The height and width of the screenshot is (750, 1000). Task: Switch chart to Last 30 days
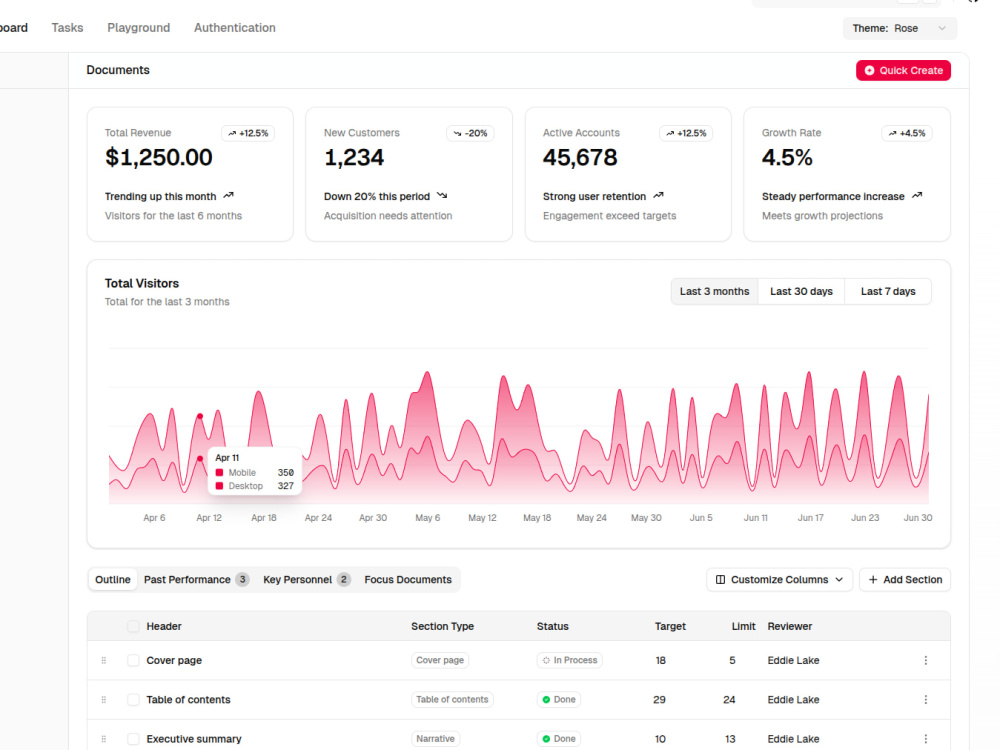coord(801,291)
